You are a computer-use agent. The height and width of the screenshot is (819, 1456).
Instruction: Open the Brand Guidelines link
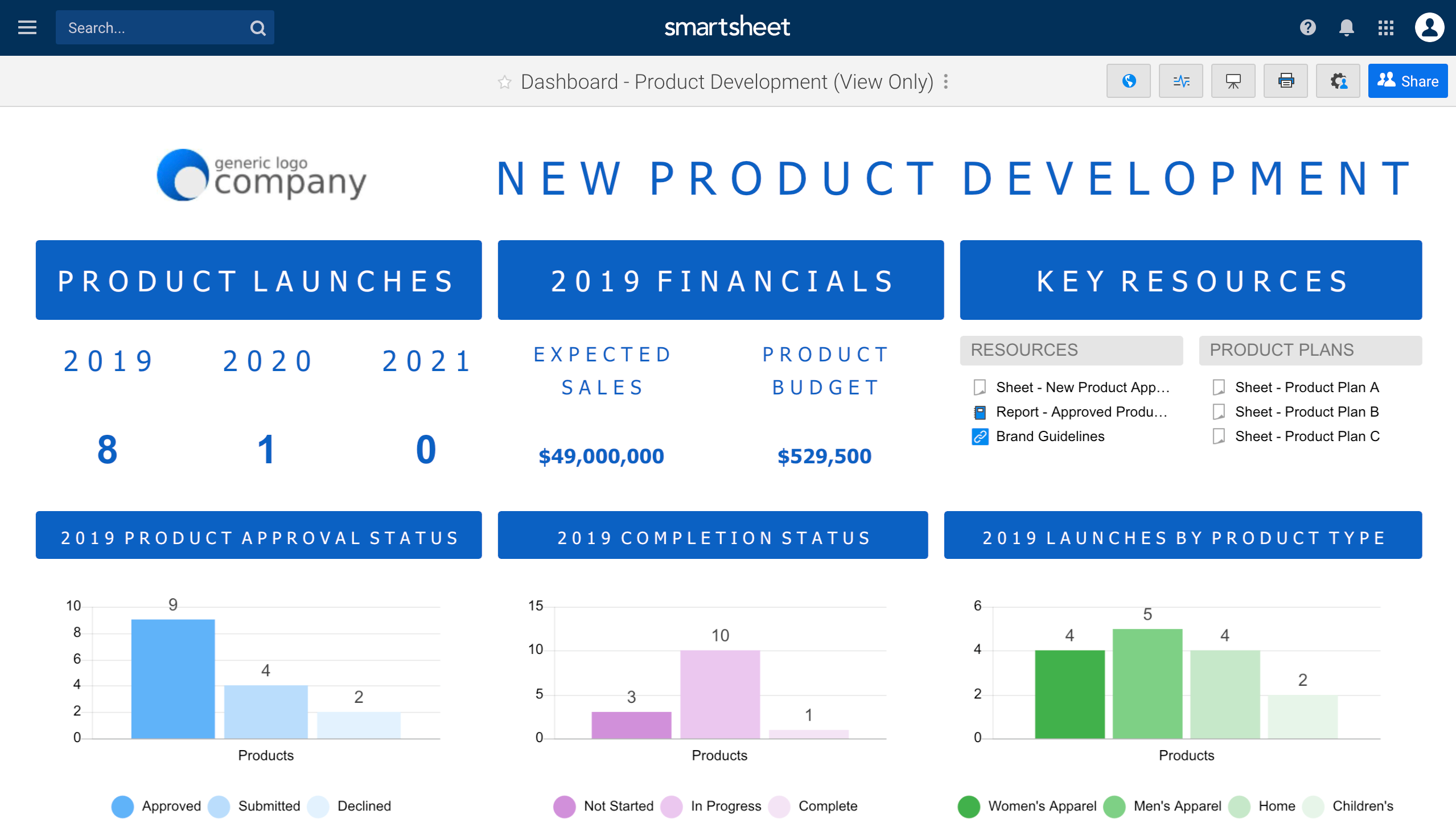click(x=1050, y=436)
